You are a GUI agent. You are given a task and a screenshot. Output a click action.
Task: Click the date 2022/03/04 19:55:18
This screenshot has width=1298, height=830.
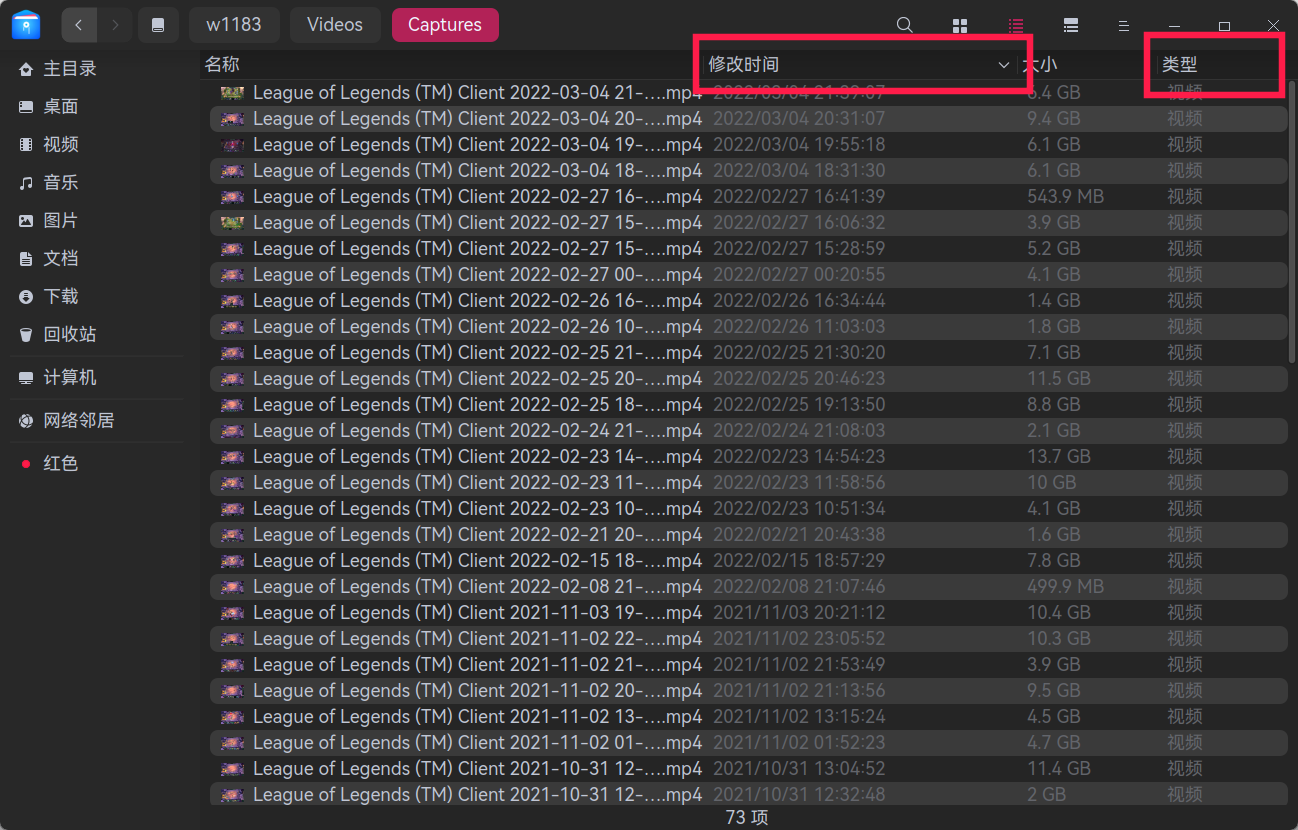pyautogui.click(x=799, y=145)
